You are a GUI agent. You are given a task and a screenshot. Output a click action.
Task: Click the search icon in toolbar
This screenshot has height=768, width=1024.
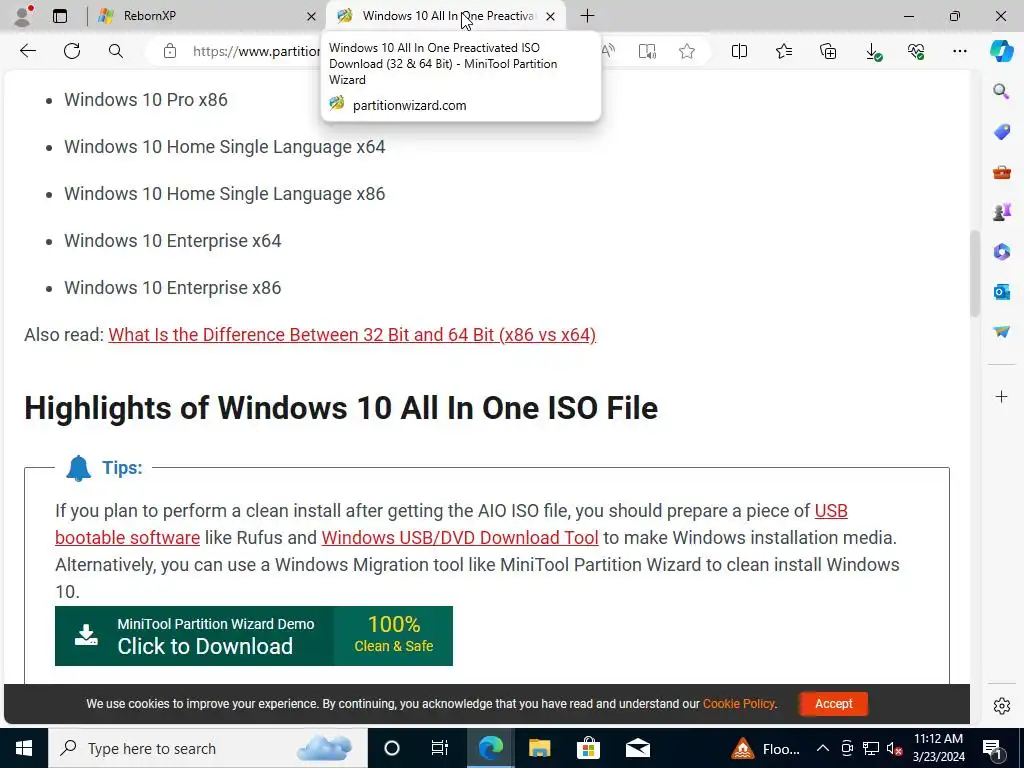click(x=116, y=51)
